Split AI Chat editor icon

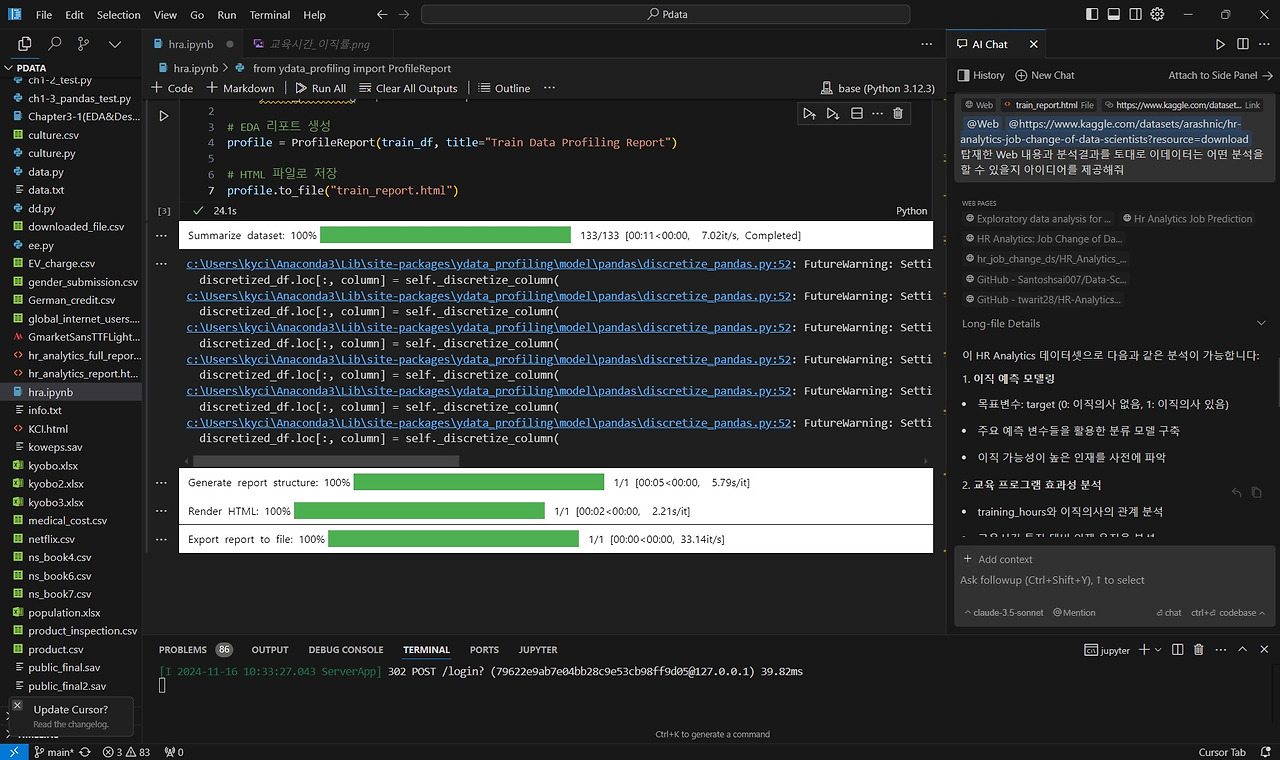1242,44
